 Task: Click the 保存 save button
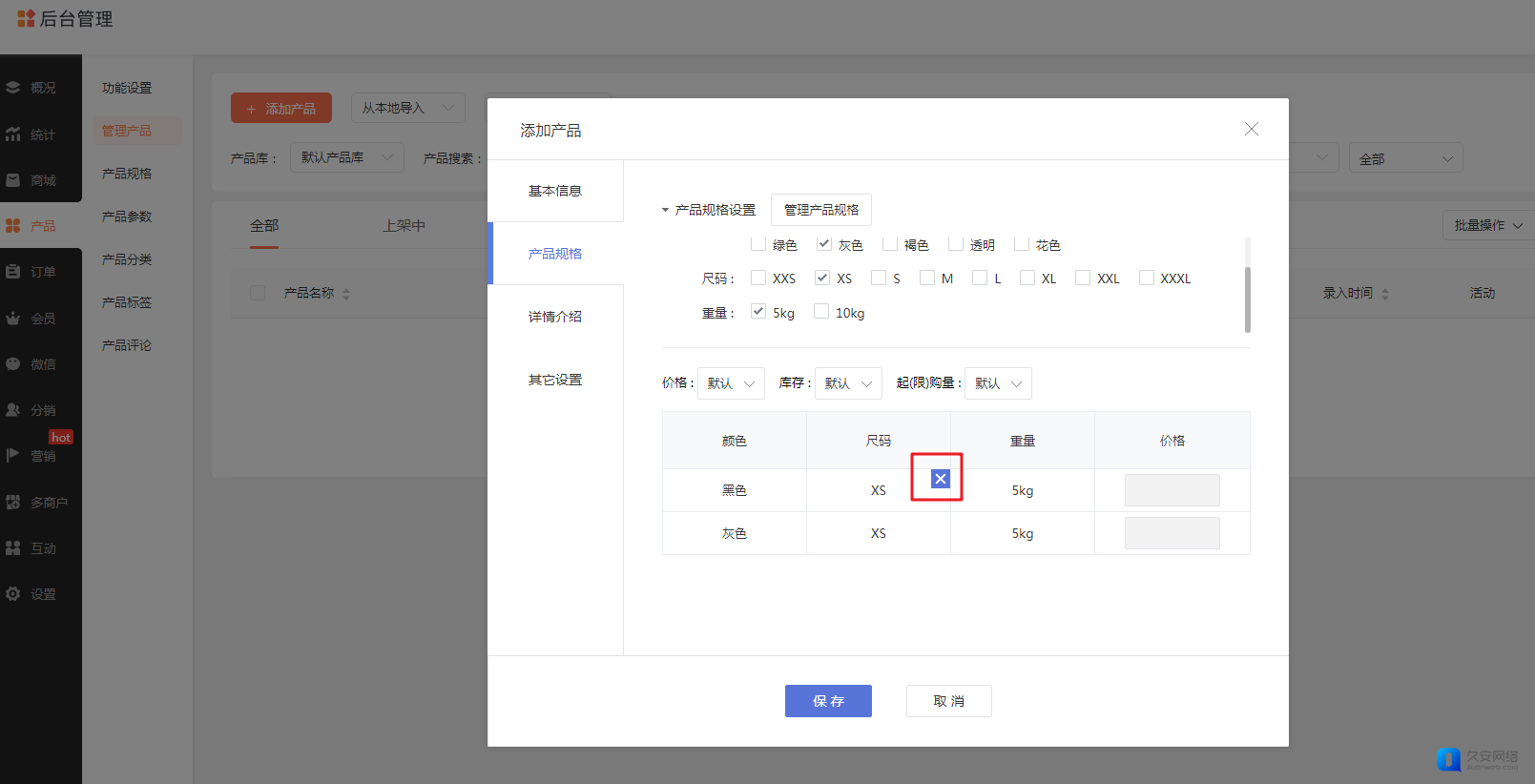[x=828, y=701]
